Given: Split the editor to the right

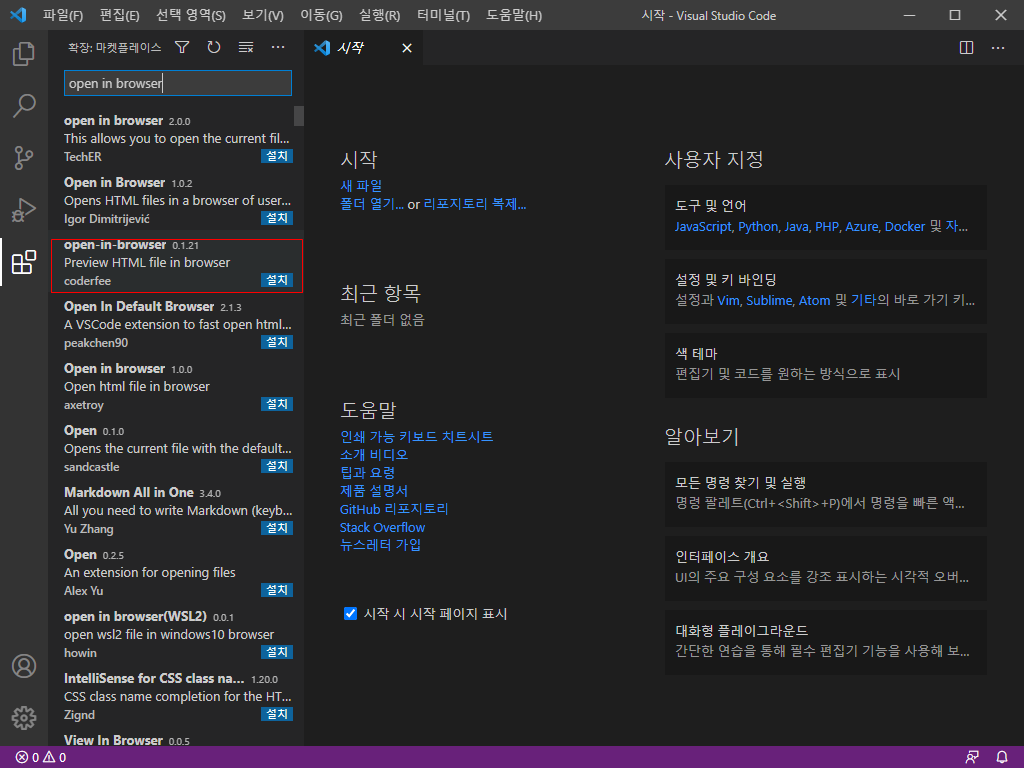Looking at the screenshot, I should tap(967, 48).
